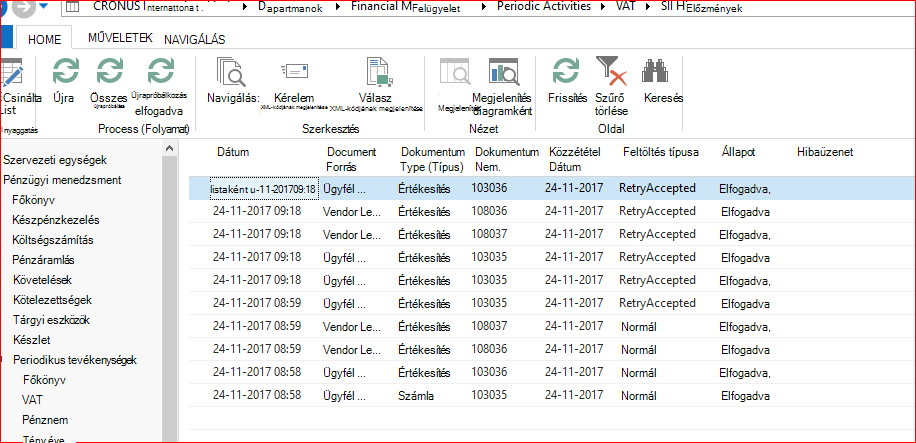The image size is (916, 443).
Task: Click the Frissítés refresh icon
Action: point(566,72)
